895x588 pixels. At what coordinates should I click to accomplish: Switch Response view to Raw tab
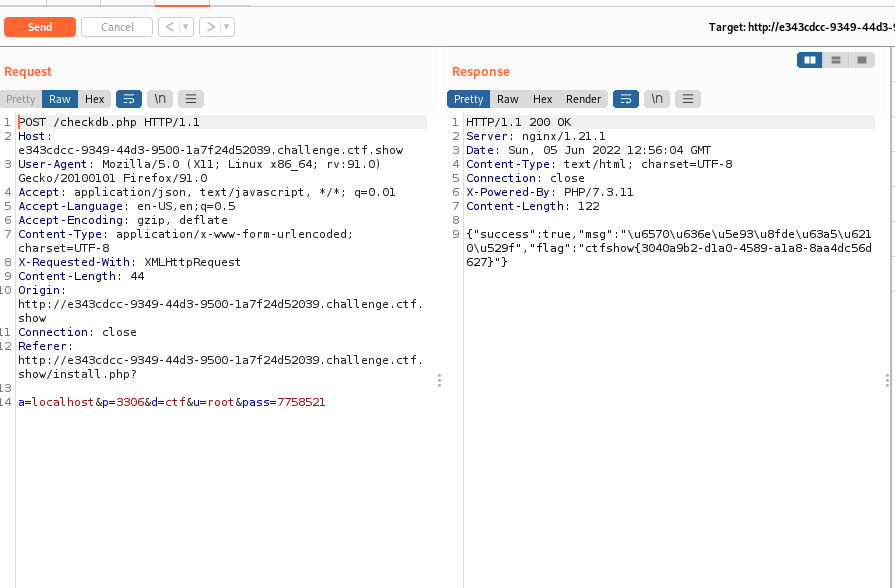(x=507, y=99)
